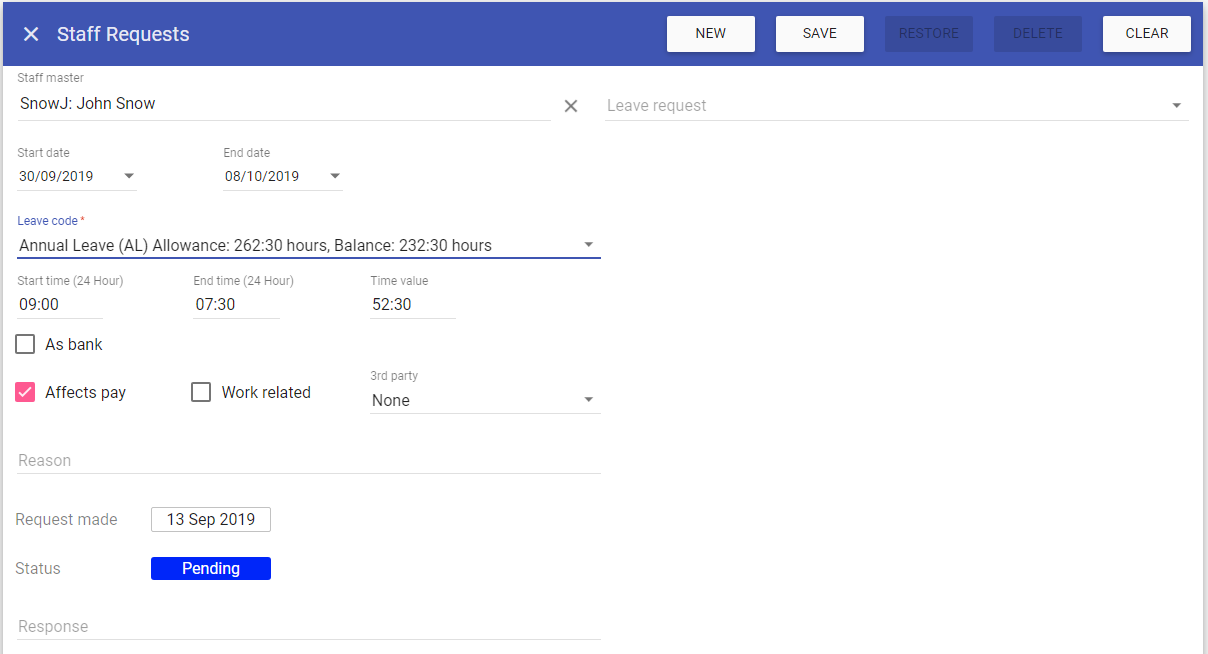Image resolution: width=1208 pixels, height=654 pixels.
Task: Uncheck the Affects pay checkbox
Action: [25, 392]
